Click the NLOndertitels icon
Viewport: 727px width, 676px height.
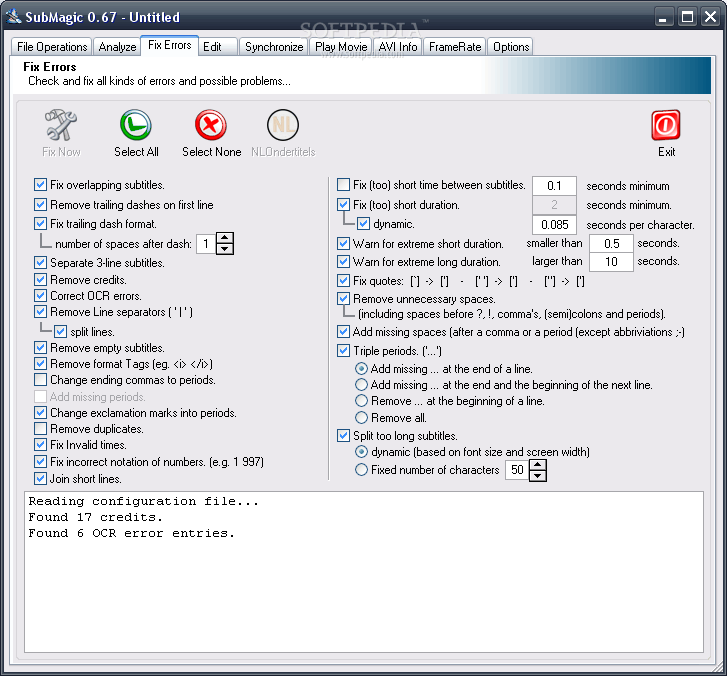click(283, 125)
